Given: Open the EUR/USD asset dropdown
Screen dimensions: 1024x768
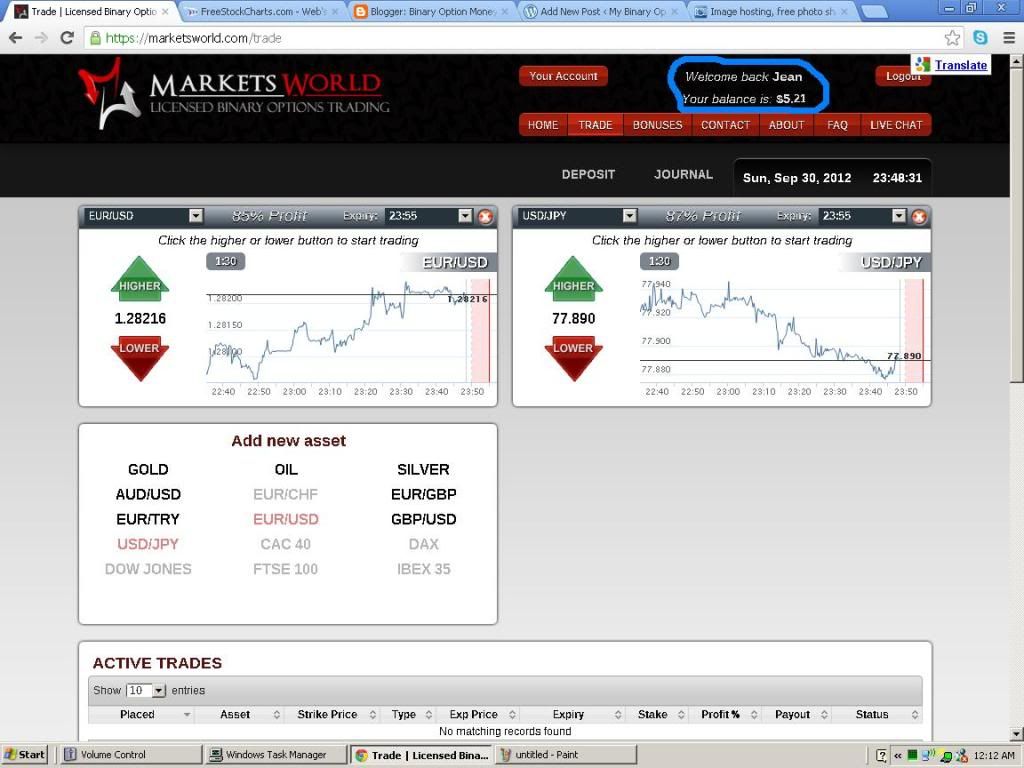Looking at the screenshot, I should point(196,216).
